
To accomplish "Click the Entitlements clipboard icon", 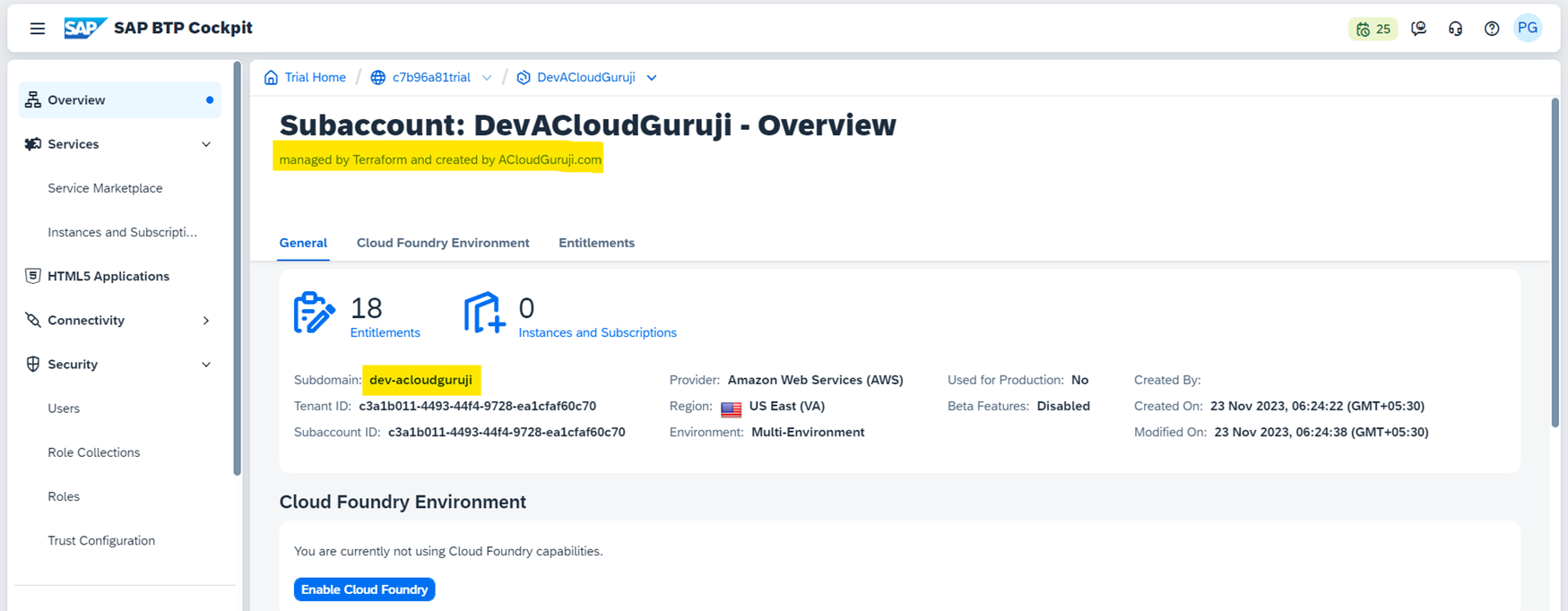I will pyautogui.click(x=314, y=313).
